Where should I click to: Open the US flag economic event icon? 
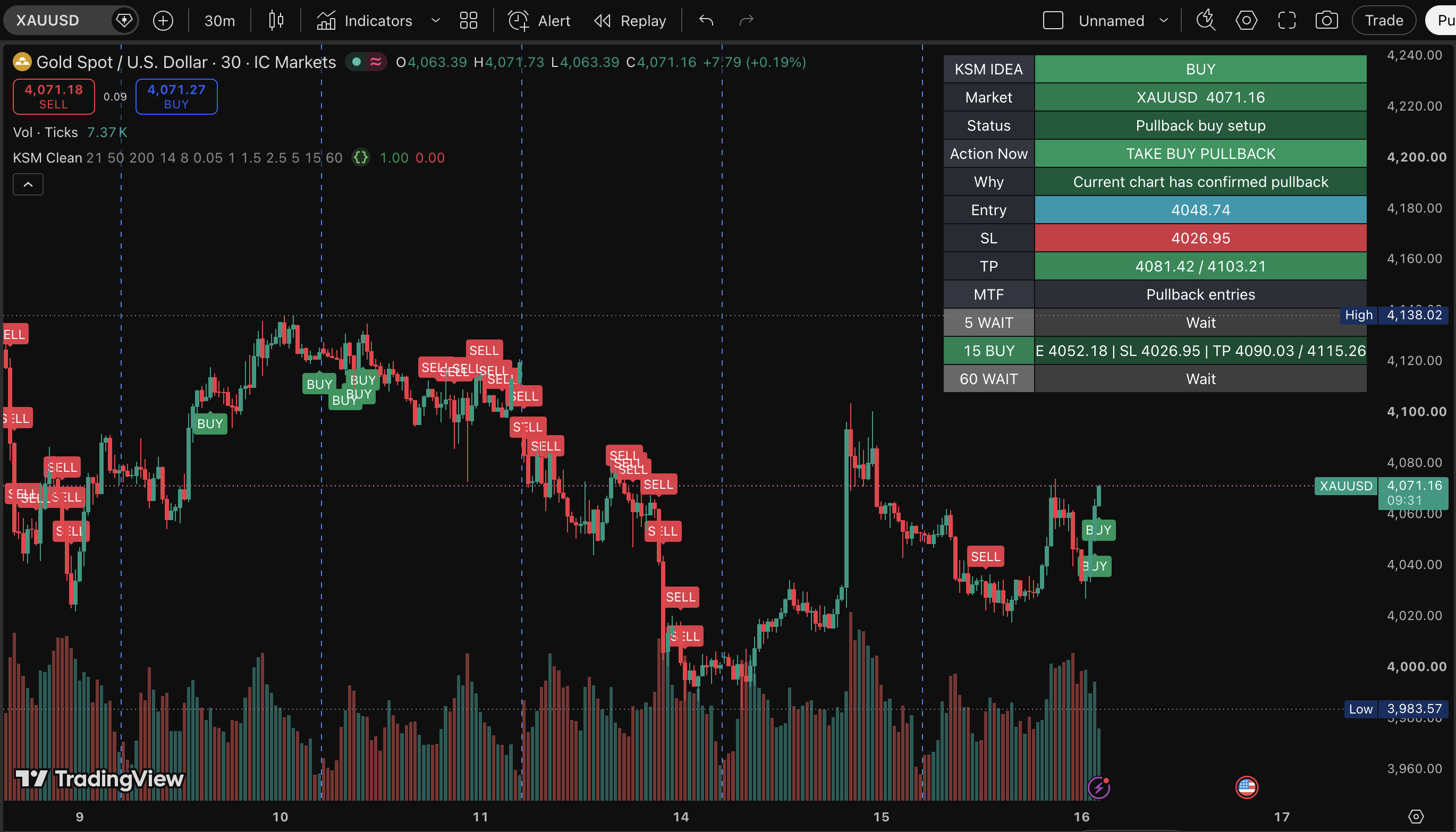point(1246,787)
